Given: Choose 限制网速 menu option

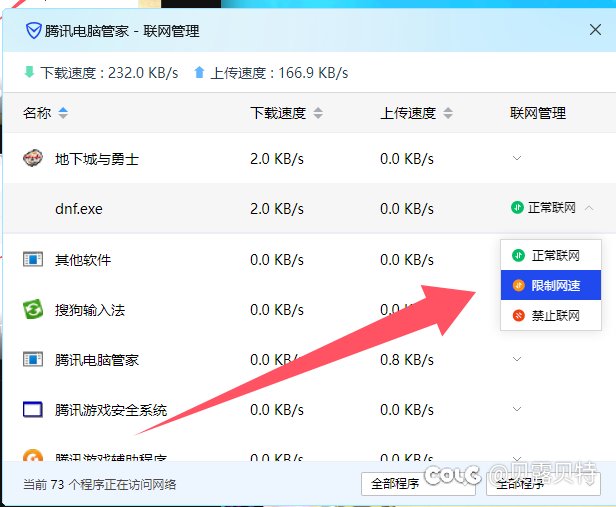Looking at the screenshot, I should tap(551, 285).
